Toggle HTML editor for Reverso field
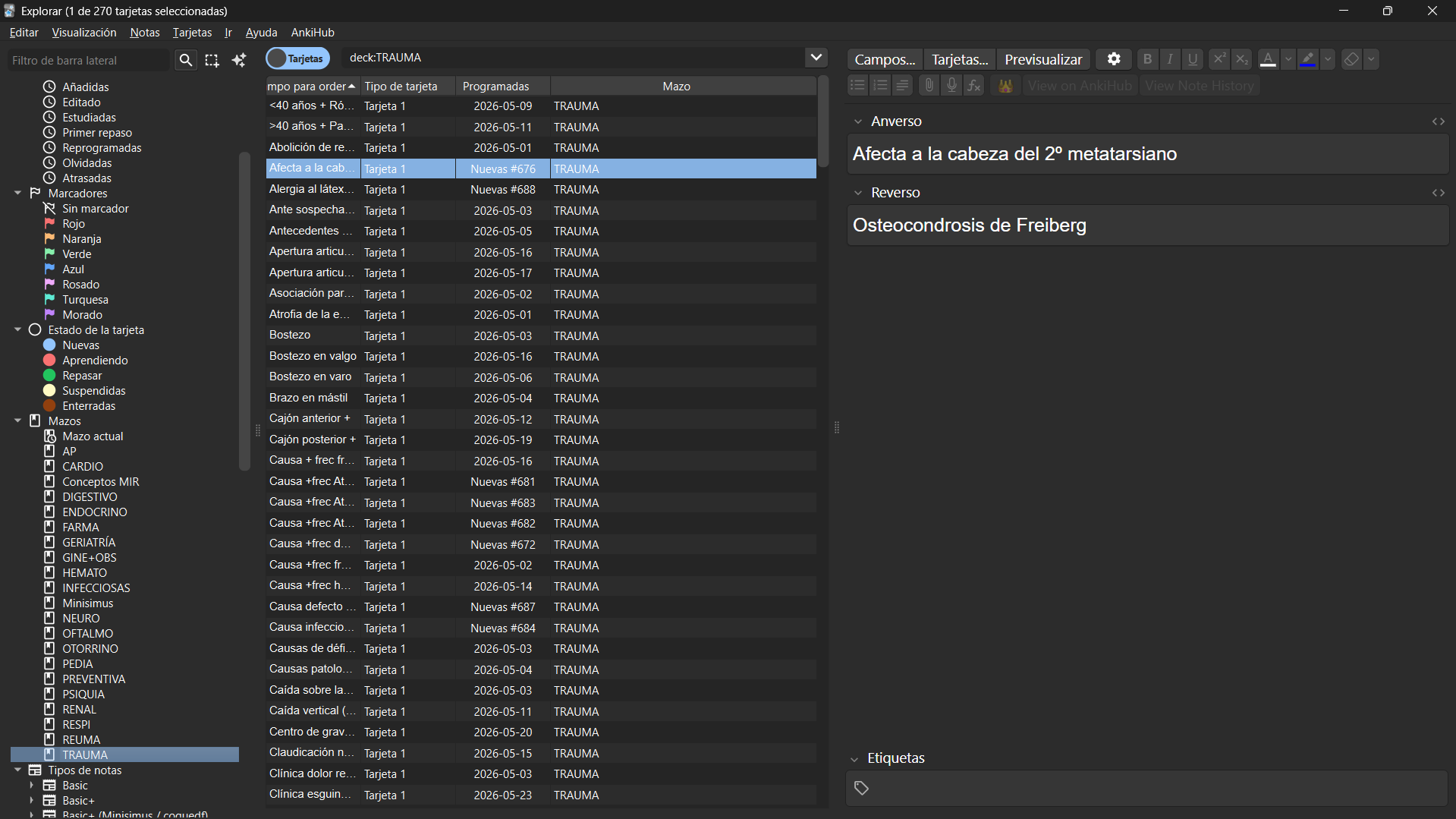Screen dimensions: 1456x819 pyautogui.click(x=1438, y=193)
